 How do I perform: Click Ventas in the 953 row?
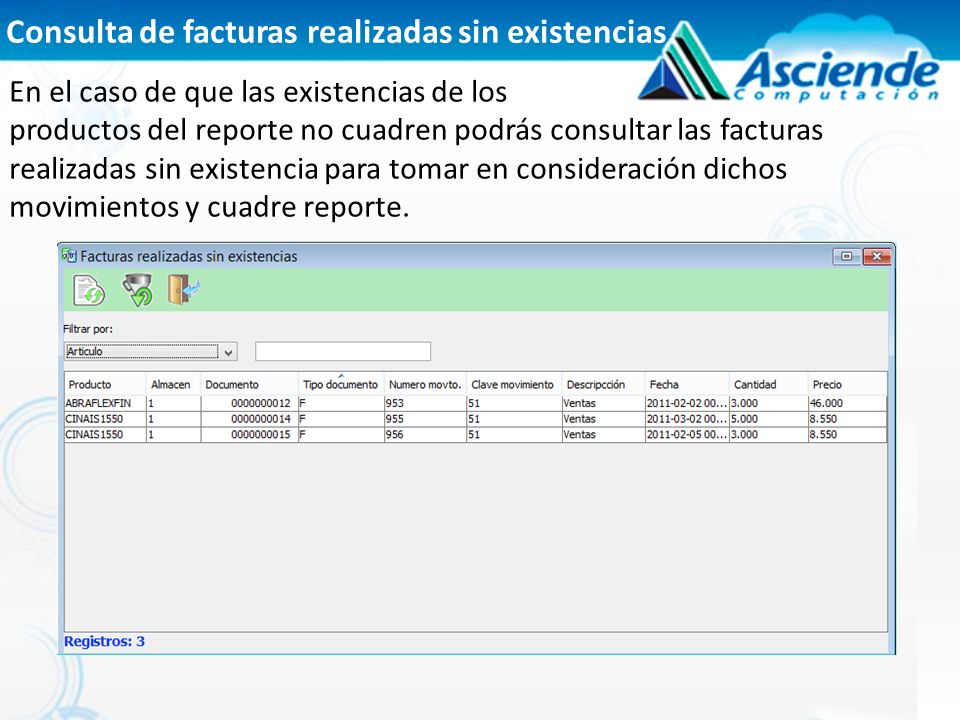coord(603,403)
